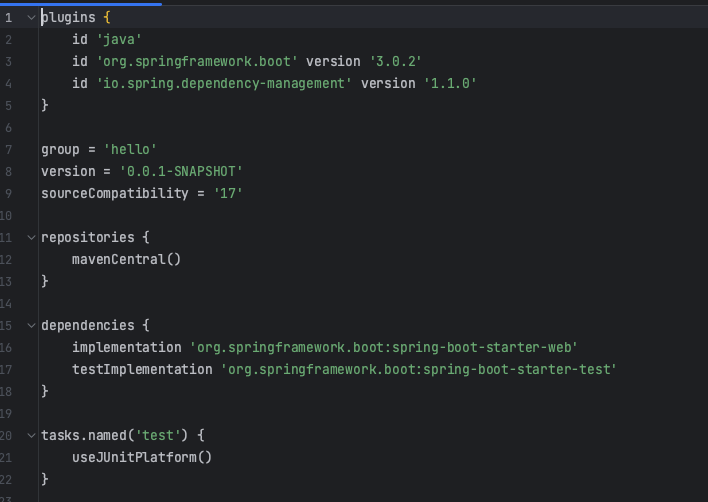Click line number 9 in the gutter
Image resolution: width=708 pixels, height=502 pixels.
coord(9,194)
